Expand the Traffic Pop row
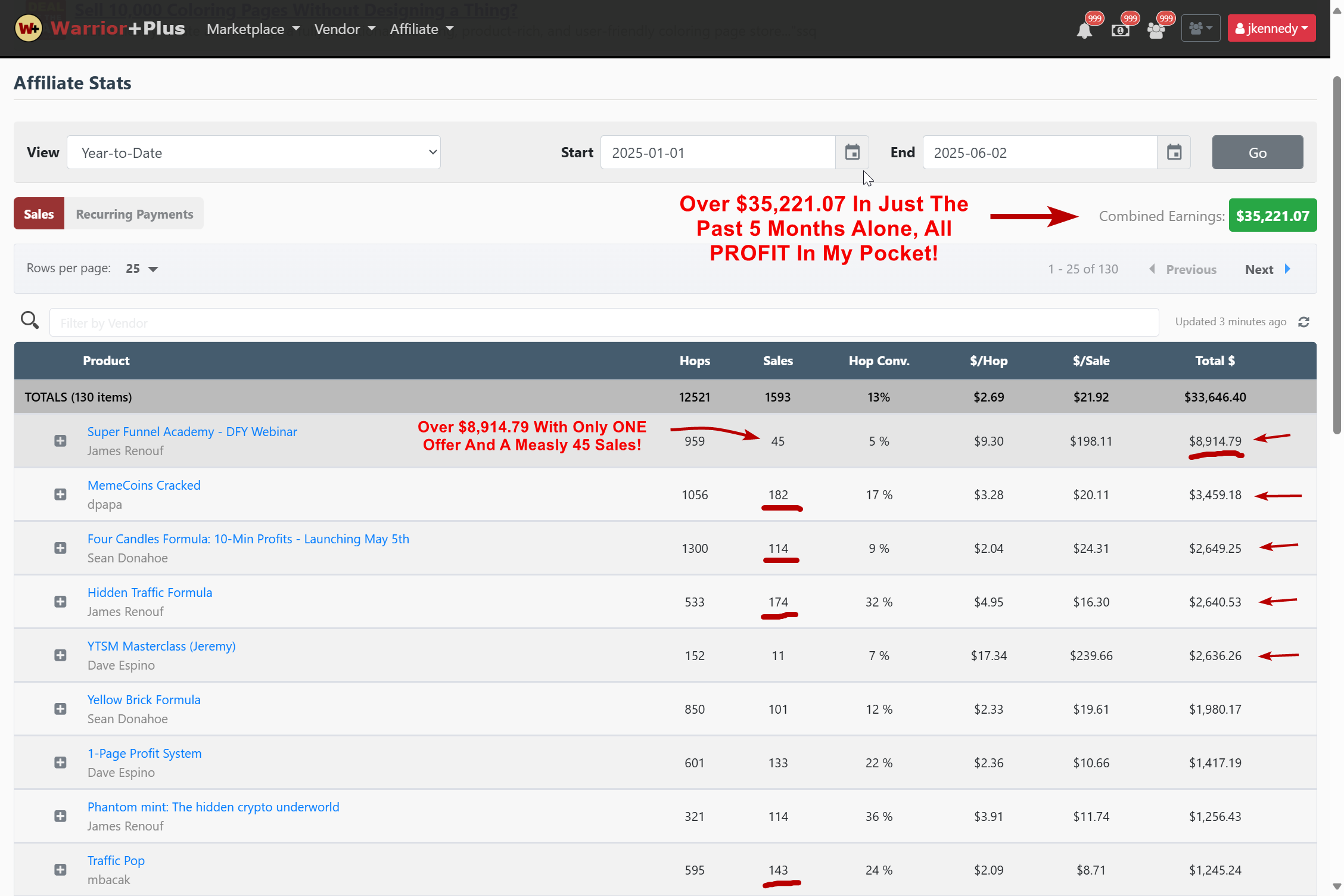The height and width of the screenshot is (896, 1344). (x=60, y=870)
